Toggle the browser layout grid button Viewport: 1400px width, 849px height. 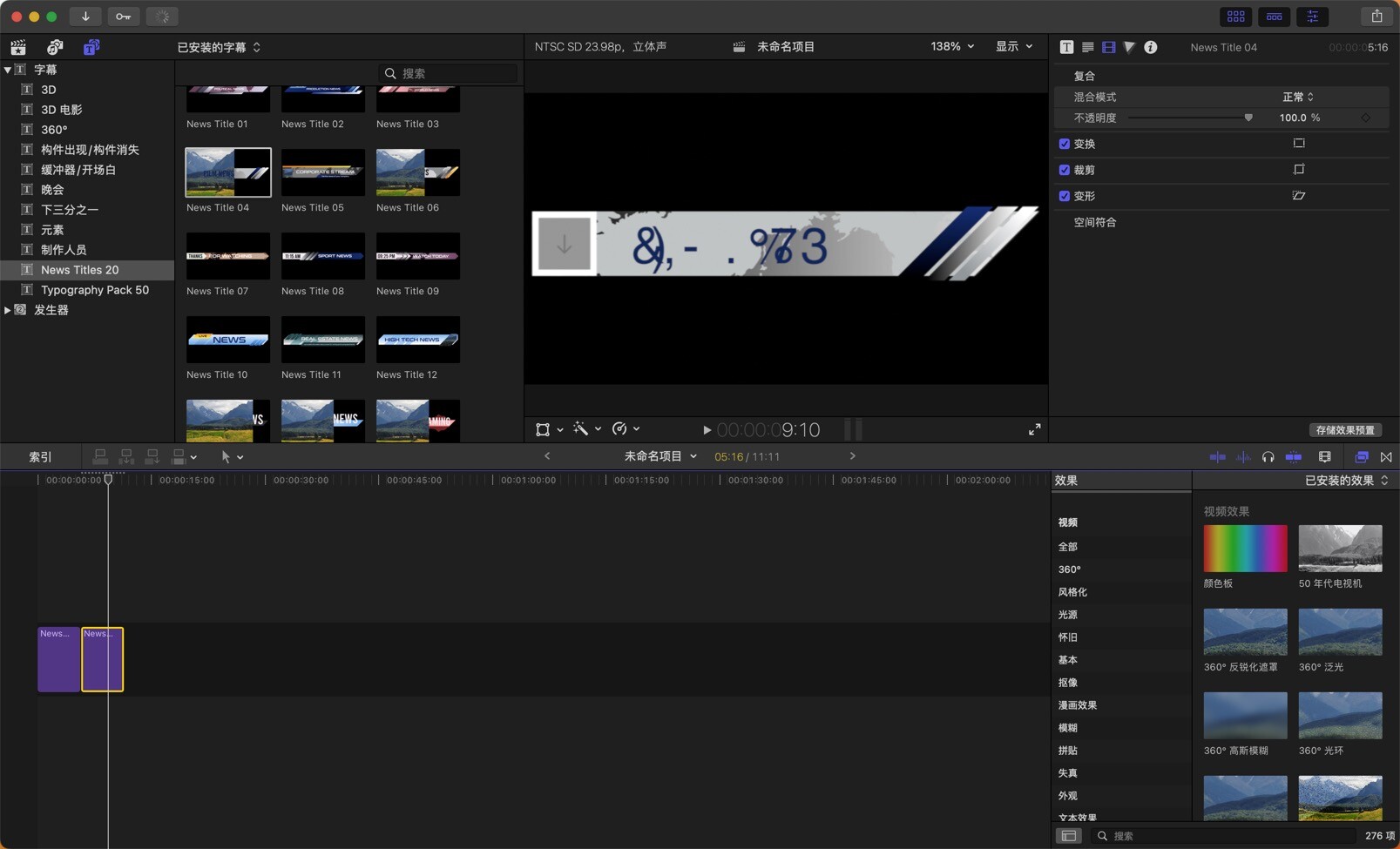click(x=1235, y=17)
